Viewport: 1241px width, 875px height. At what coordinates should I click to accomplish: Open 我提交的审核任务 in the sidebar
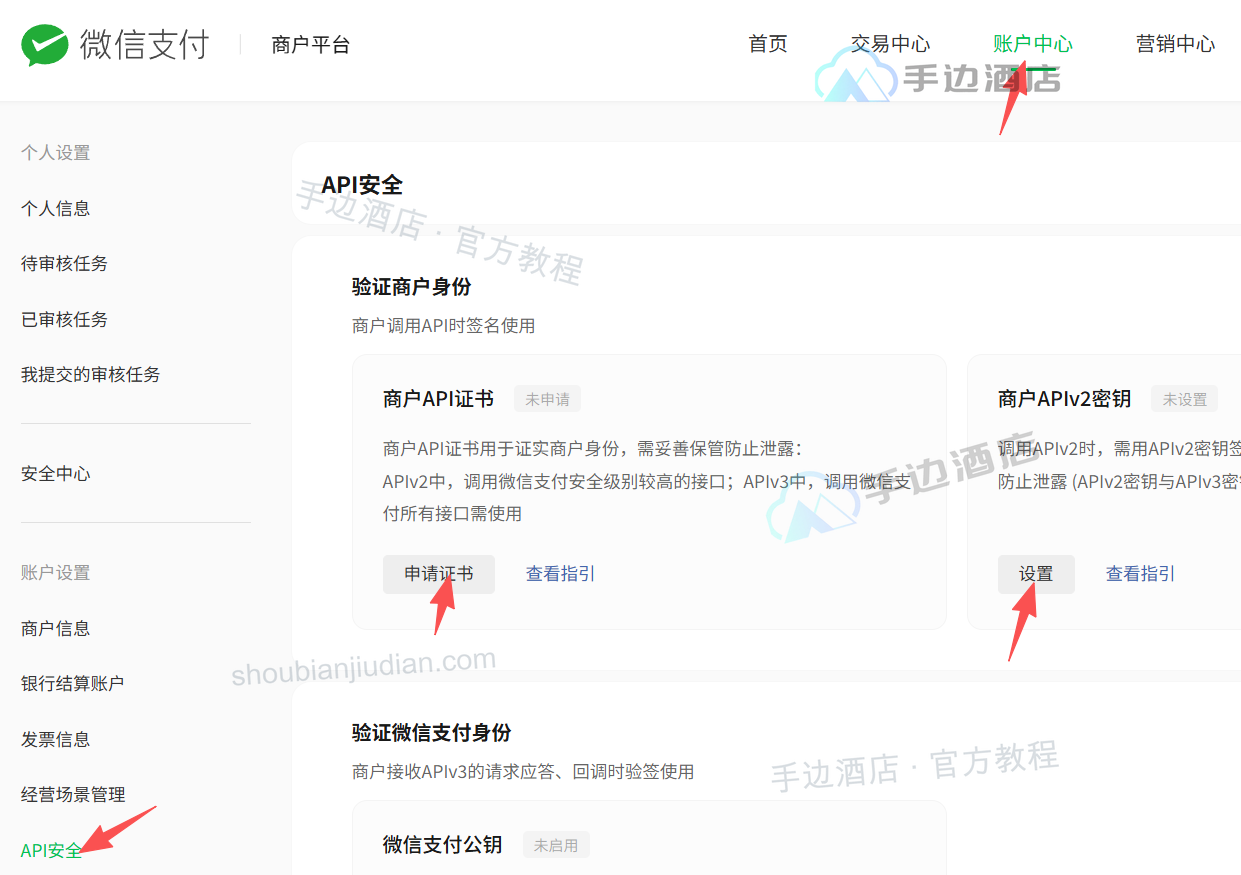tap(91, 374)
